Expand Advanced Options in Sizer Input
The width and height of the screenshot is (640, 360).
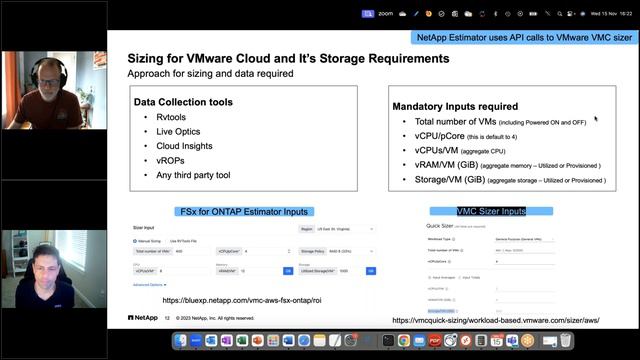(149, 285)
